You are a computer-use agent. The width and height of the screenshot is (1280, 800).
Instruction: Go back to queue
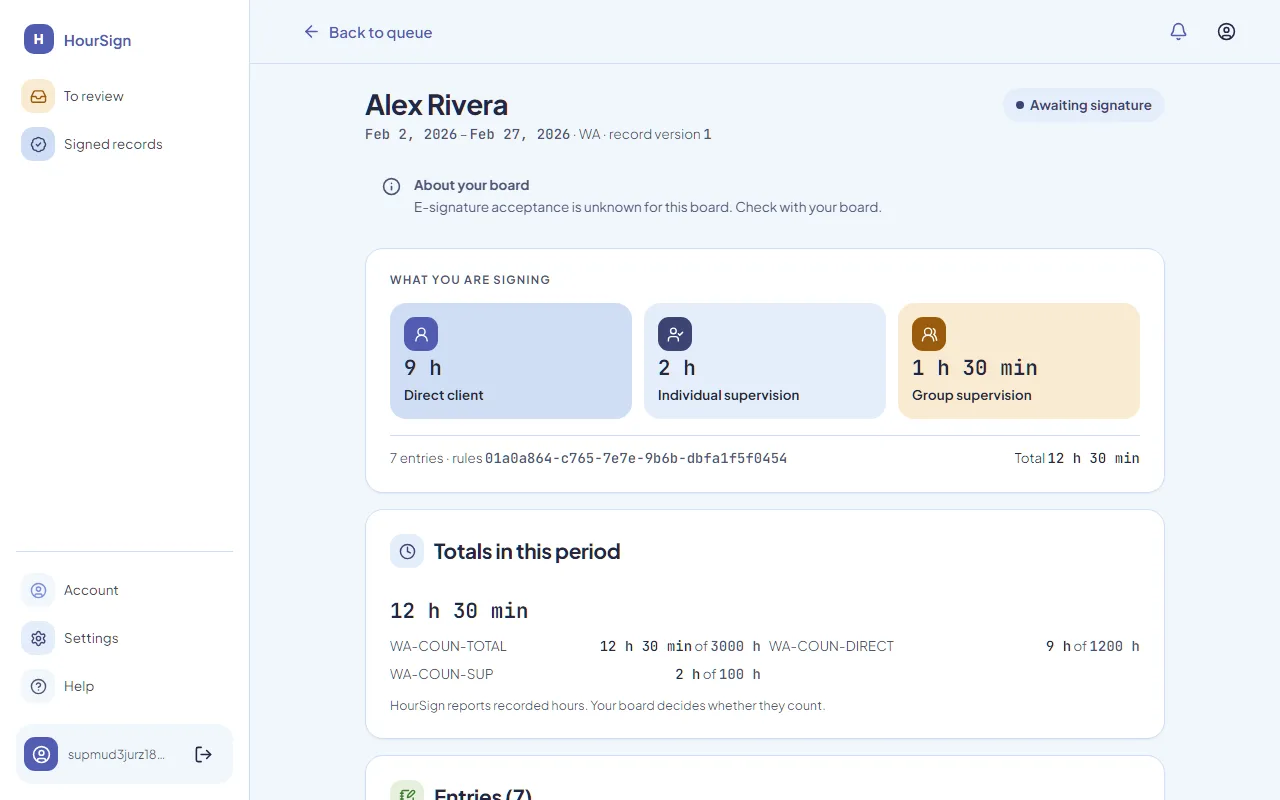368,32
